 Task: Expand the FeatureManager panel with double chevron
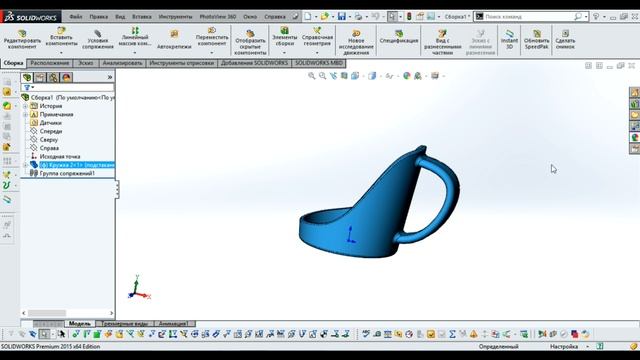click(x=110, y=77)
